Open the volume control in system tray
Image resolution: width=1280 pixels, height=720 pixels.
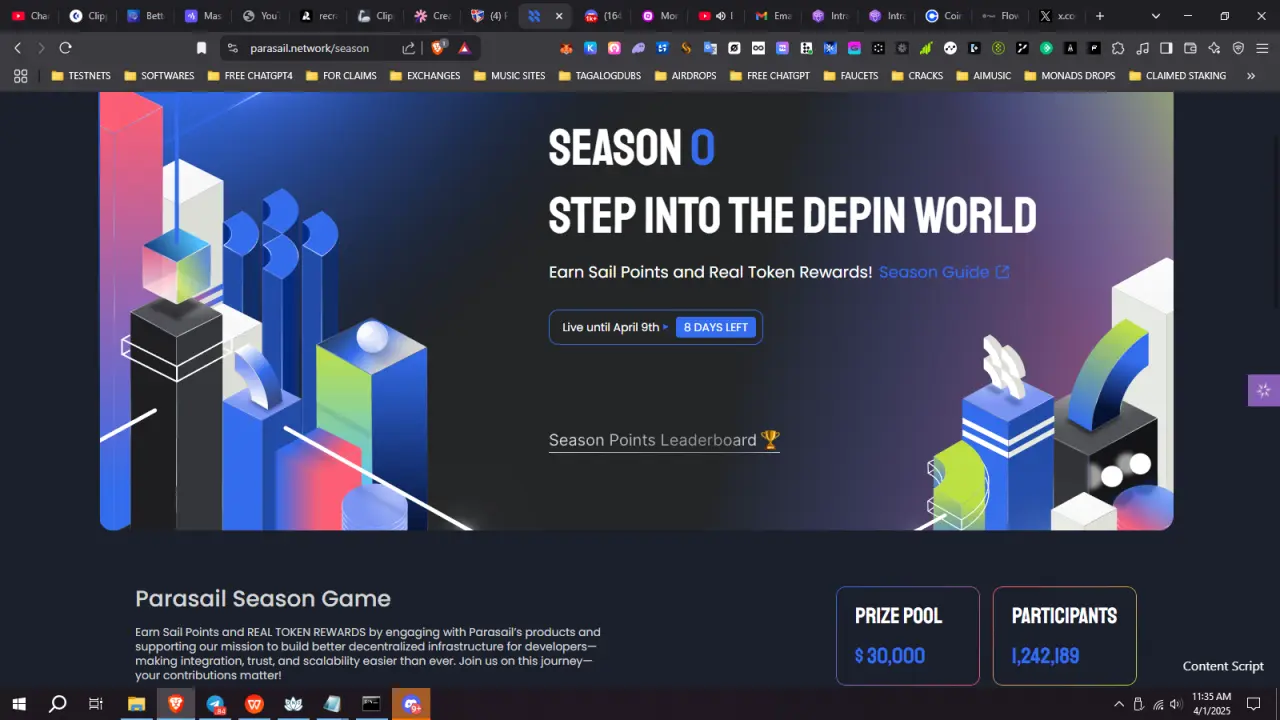1176,704
